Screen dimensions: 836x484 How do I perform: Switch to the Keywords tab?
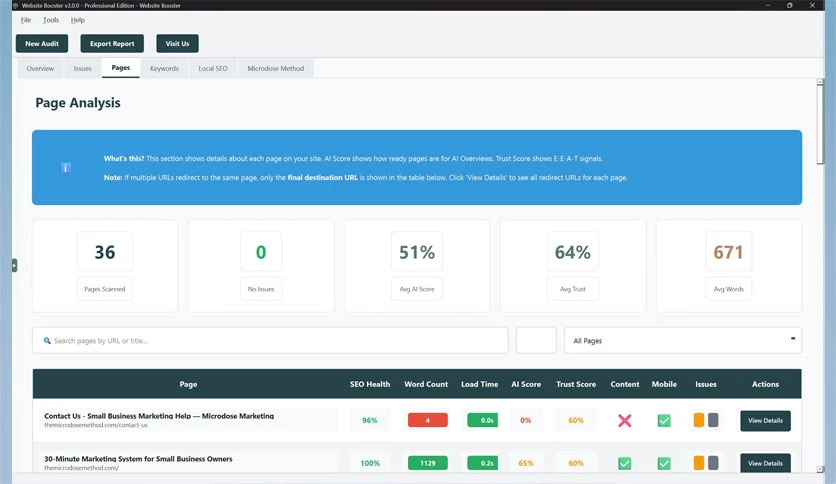pyautogui.click(x=164, y=68)
